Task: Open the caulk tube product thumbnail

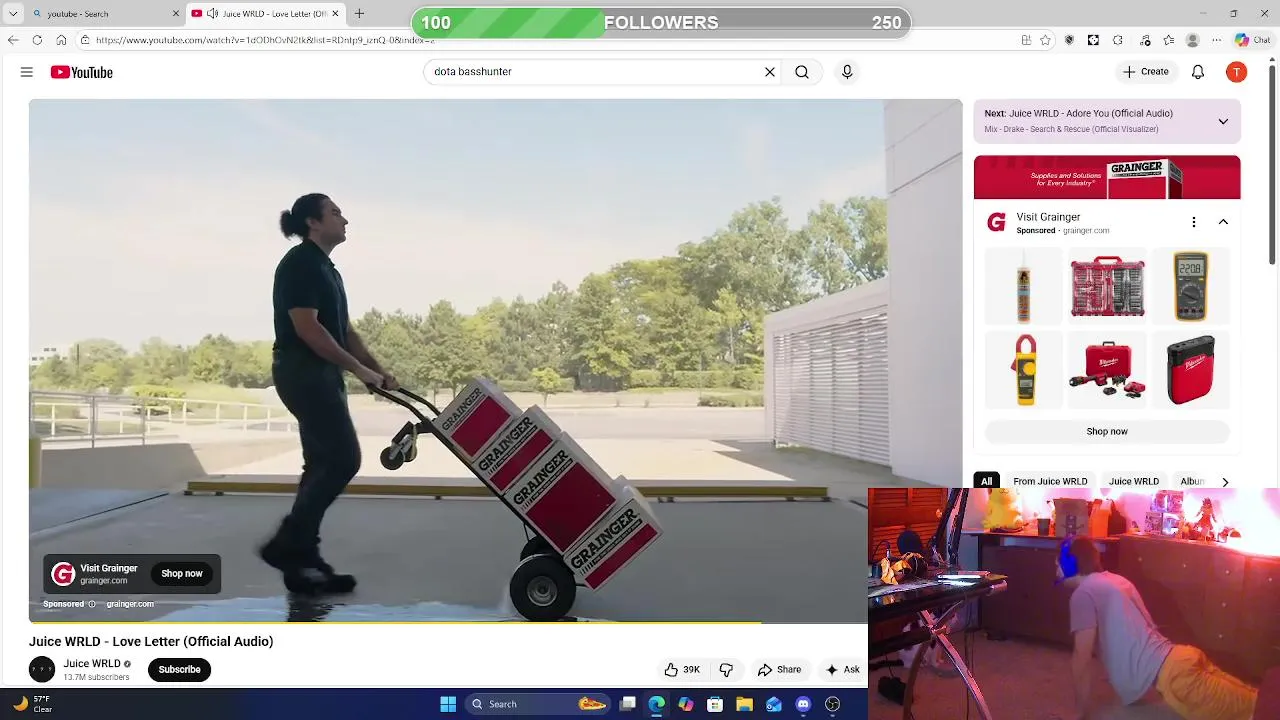Action: tap(1023, 286)
